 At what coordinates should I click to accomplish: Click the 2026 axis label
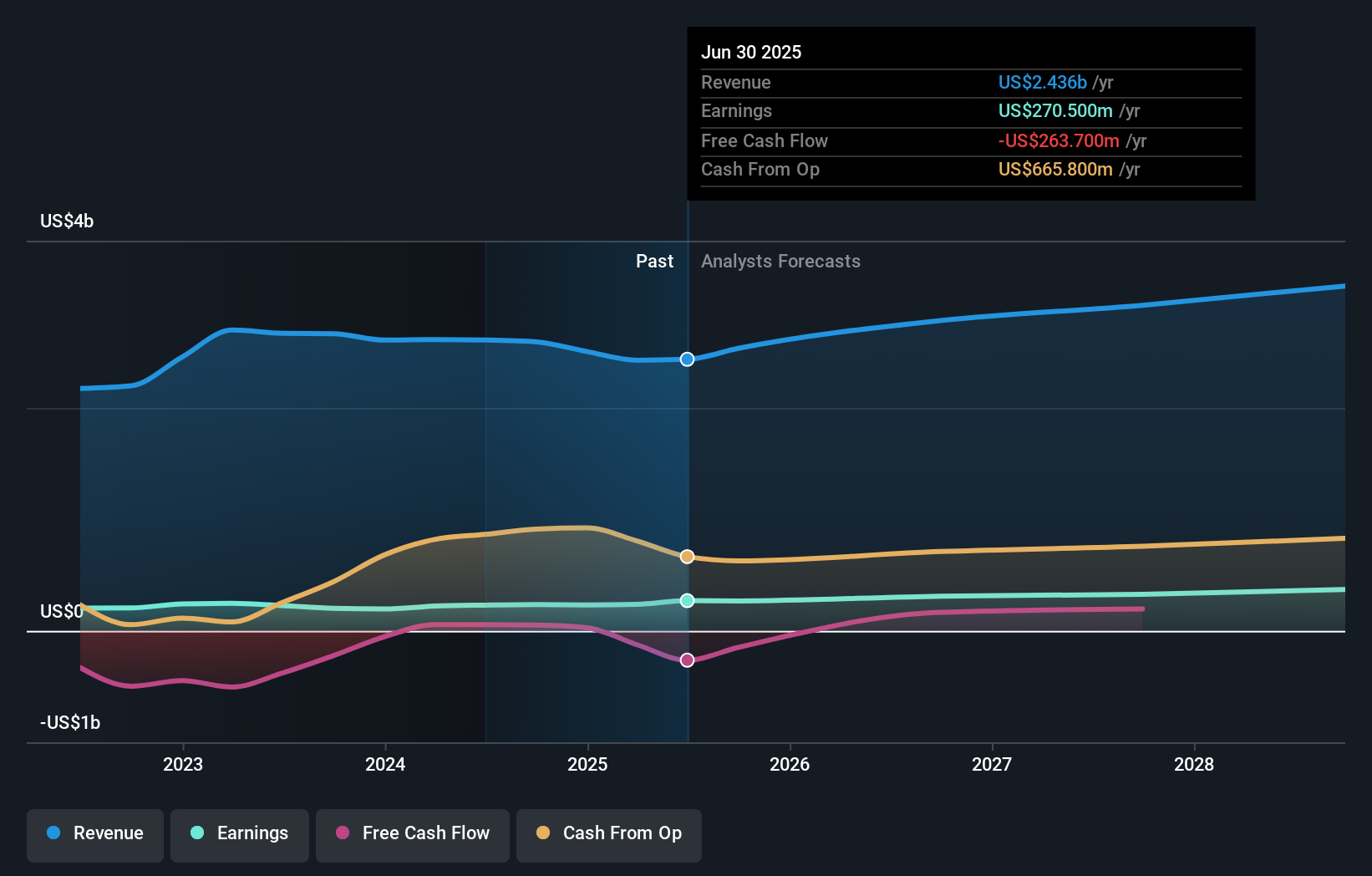[790, 764]
